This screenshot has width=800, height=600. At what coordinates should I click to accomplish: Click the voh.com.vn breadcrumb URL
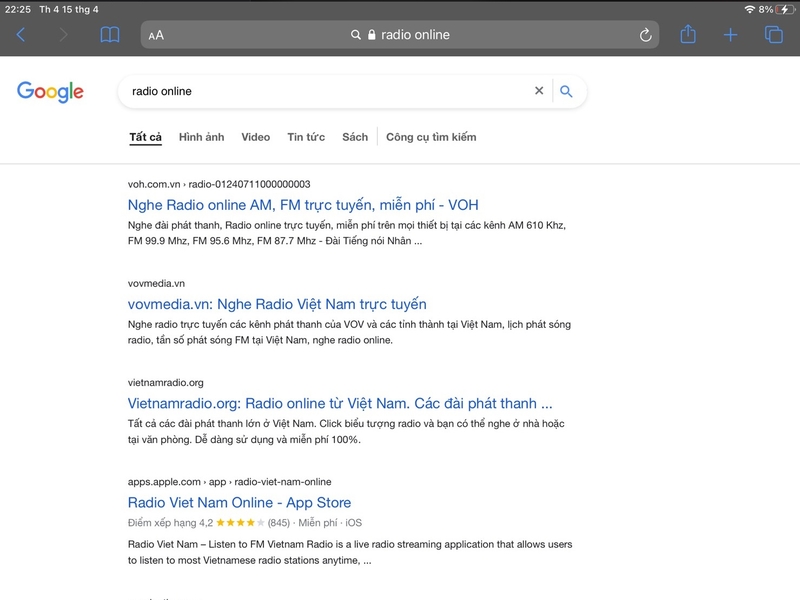click(x=219, y=184)
